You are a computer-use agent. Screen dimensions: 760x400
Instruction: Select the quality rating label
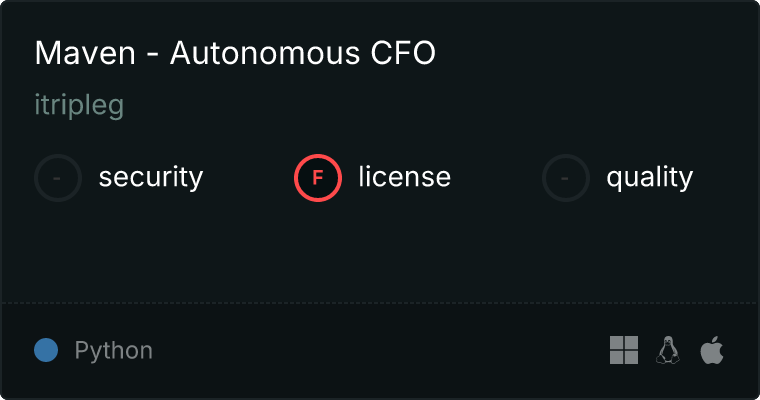(649, 178)
